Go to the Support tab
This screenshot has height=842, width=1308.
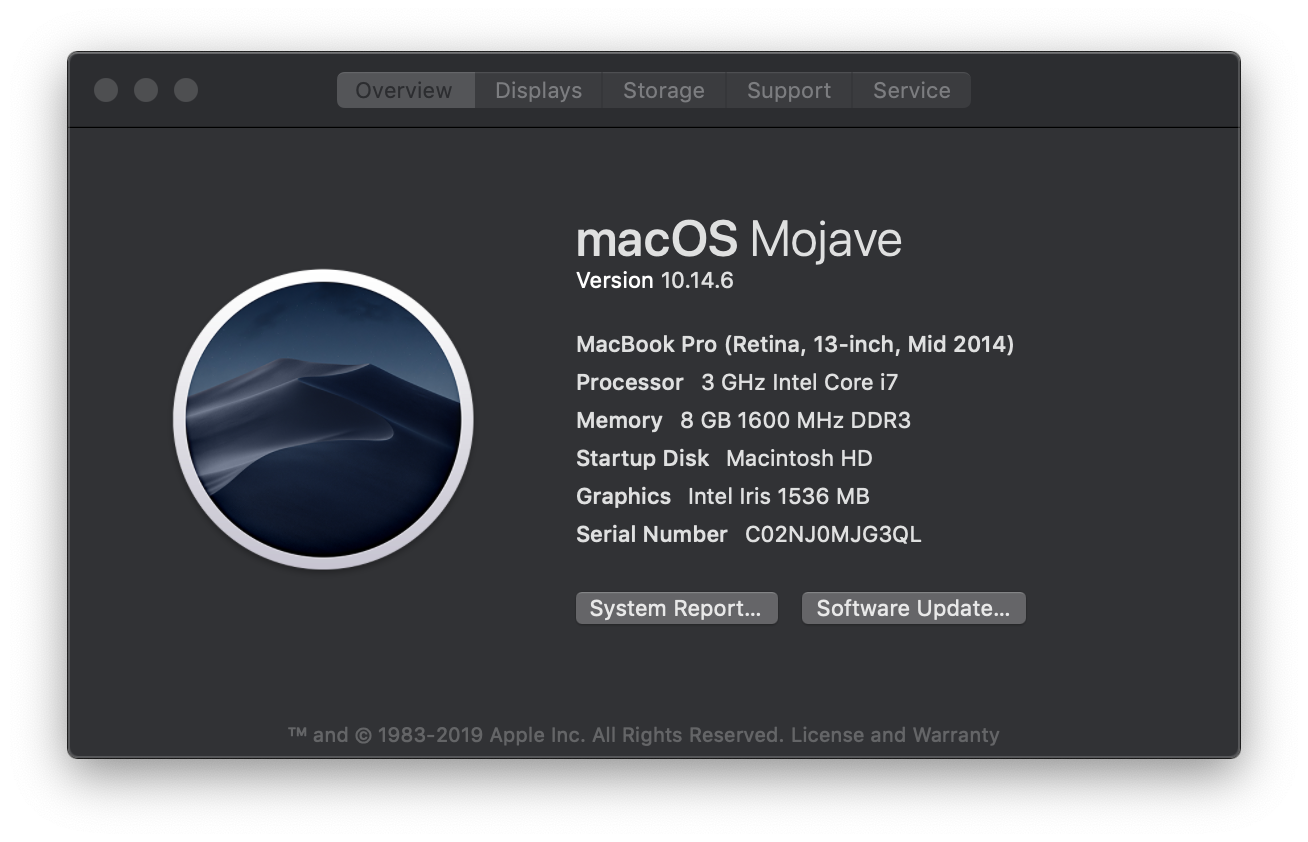click(788, 90)
